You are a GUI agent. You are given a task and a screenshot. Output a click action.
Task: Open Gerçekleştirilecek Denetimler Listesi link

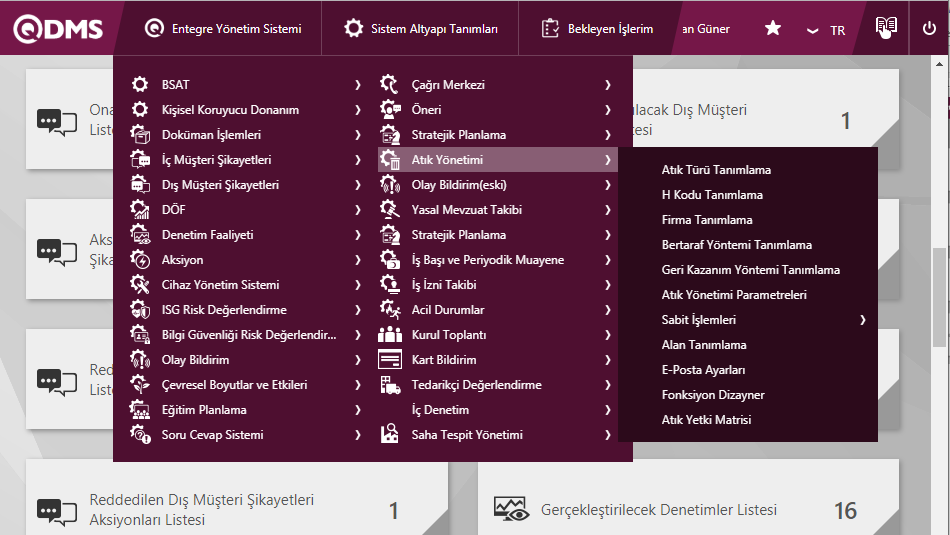[x=658, y=510]
